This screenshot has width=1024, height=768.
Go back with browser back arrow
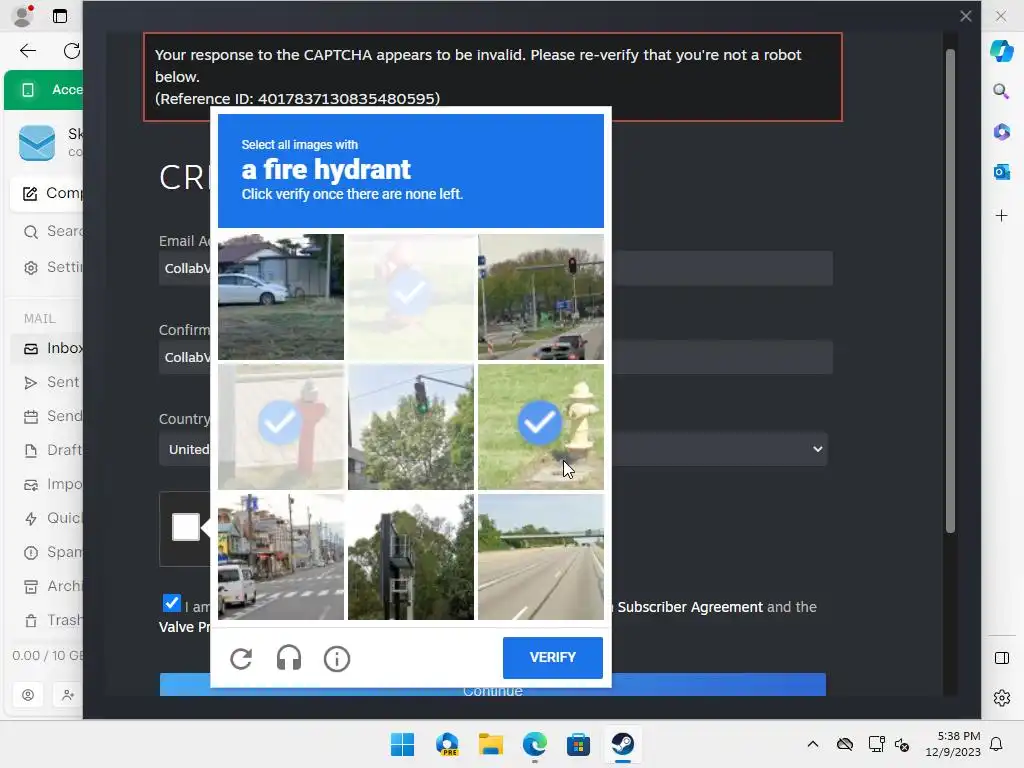click(28, 51)
